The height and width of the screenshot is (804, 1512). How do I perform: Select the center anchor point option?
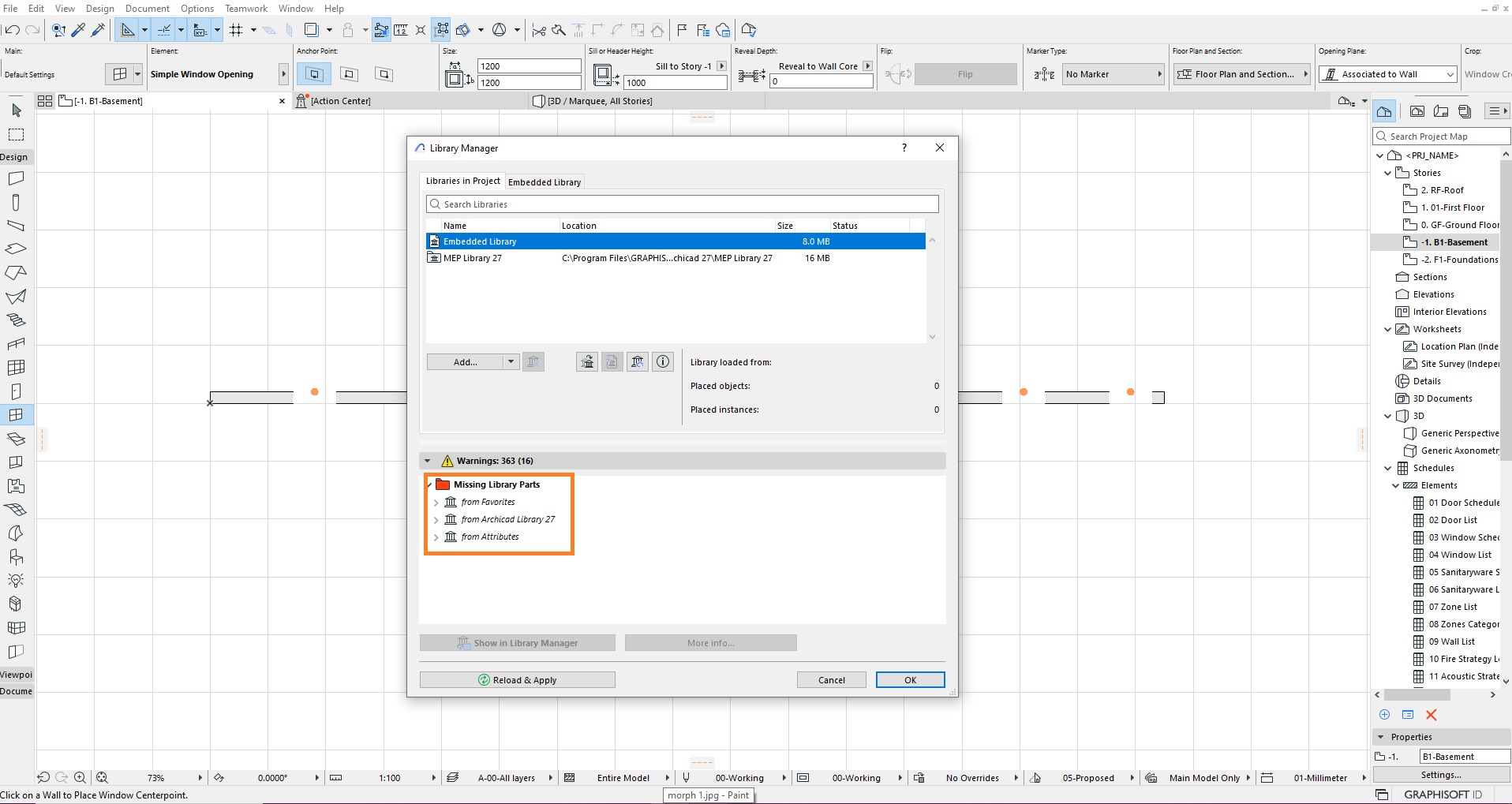(314, 74)
